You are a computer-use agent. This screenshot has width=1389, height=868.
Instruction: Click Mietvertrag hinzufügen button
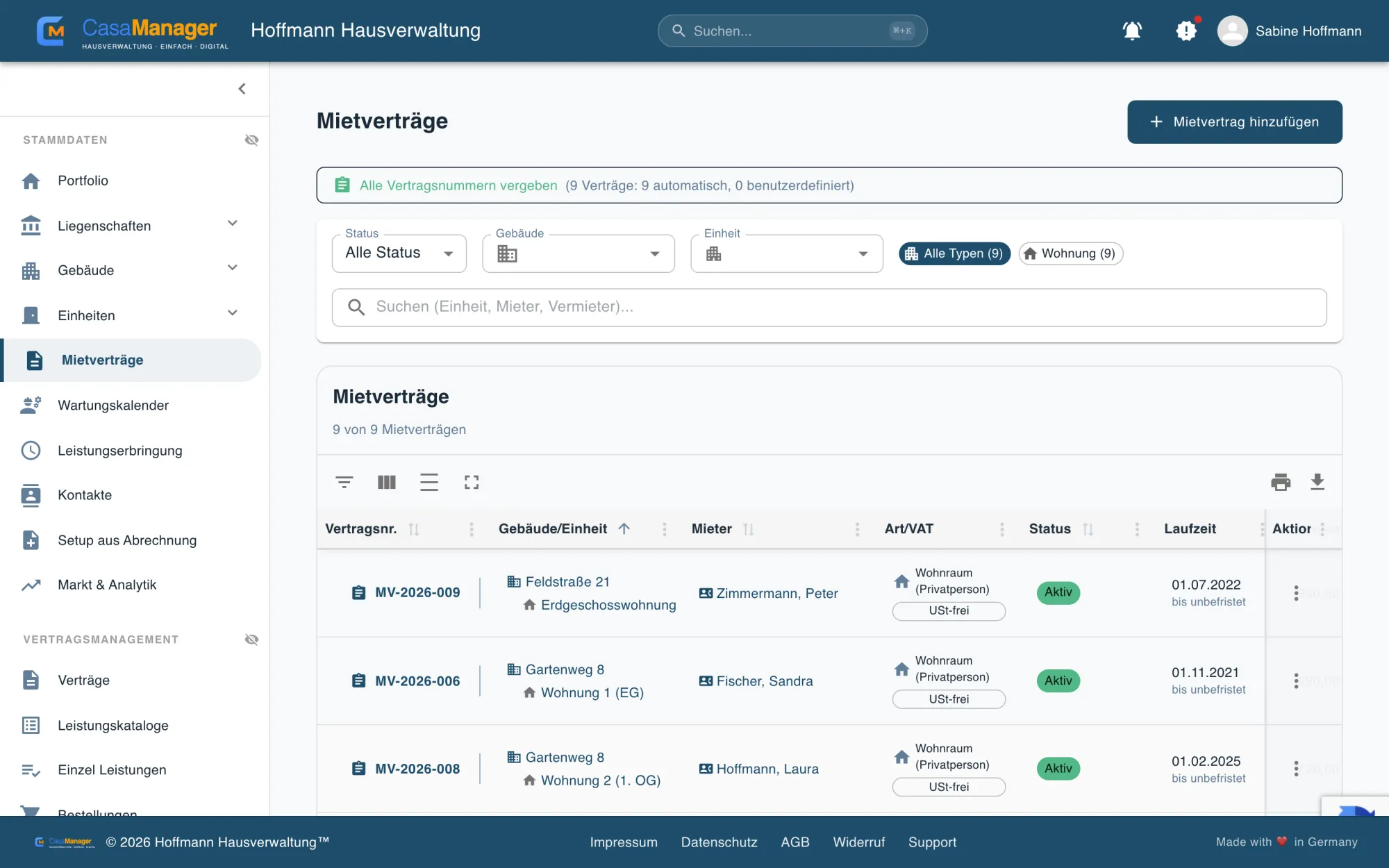1235,122
